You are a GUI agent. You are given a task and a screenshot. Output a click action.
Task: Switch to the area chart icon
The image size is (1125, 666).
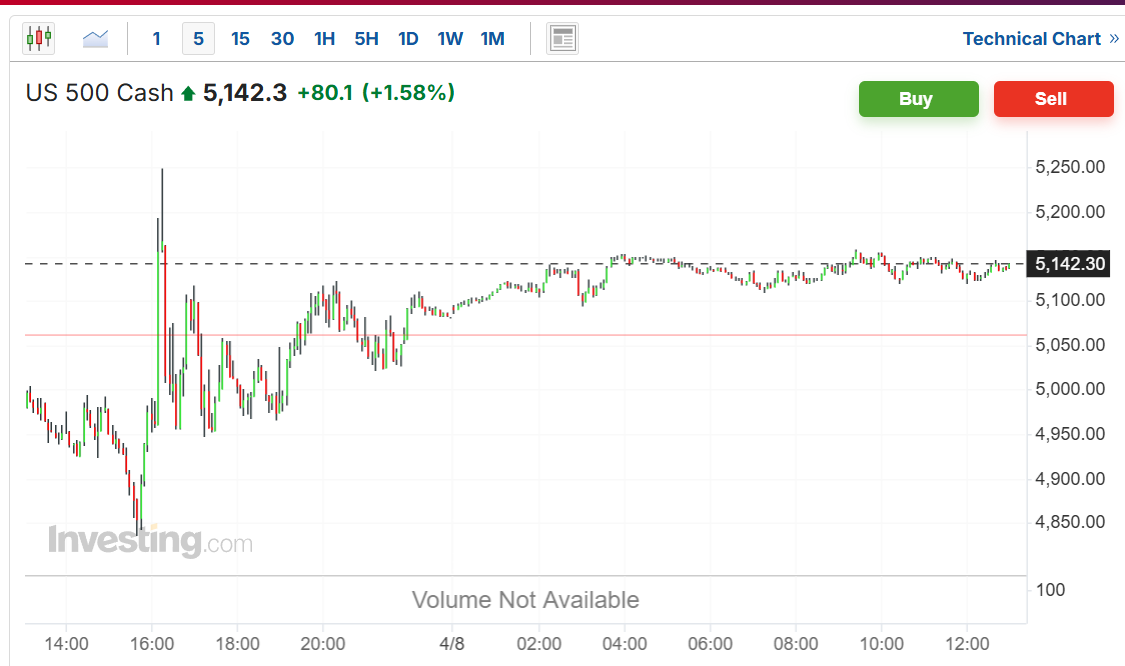95,38
